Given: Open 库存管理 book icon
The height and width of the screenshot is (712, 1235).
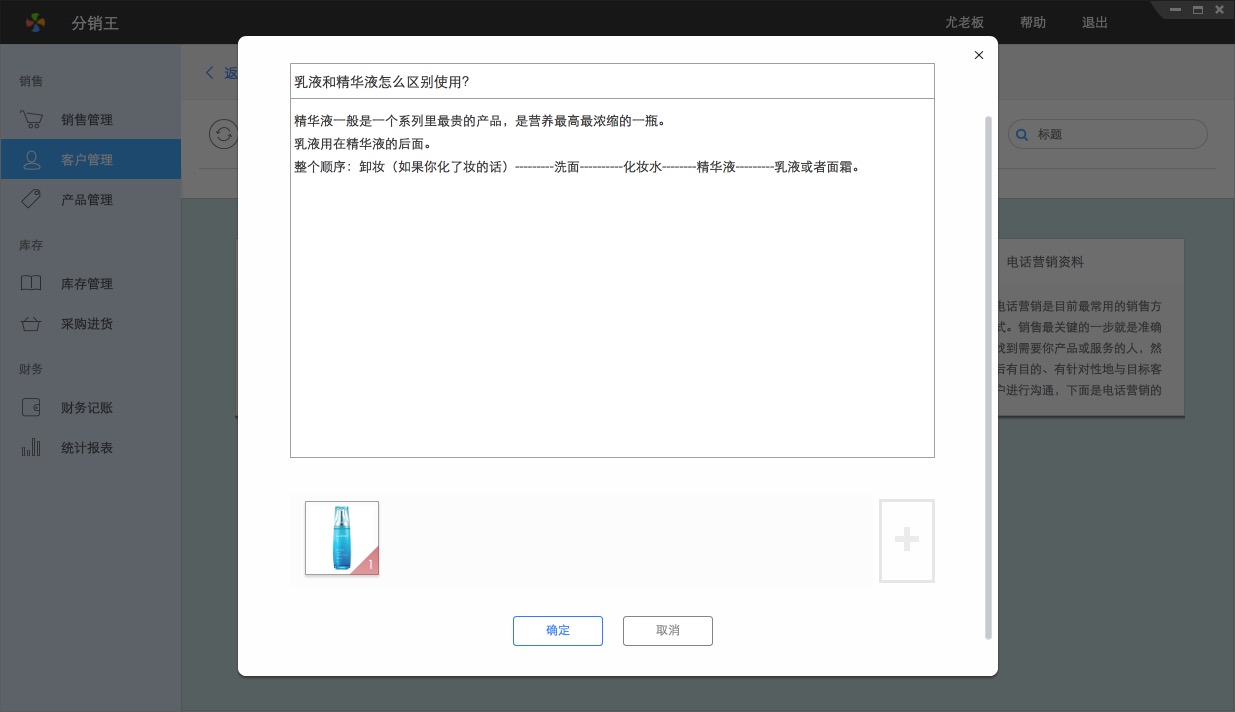Looking at the screenshot, I should coord(31,284).
